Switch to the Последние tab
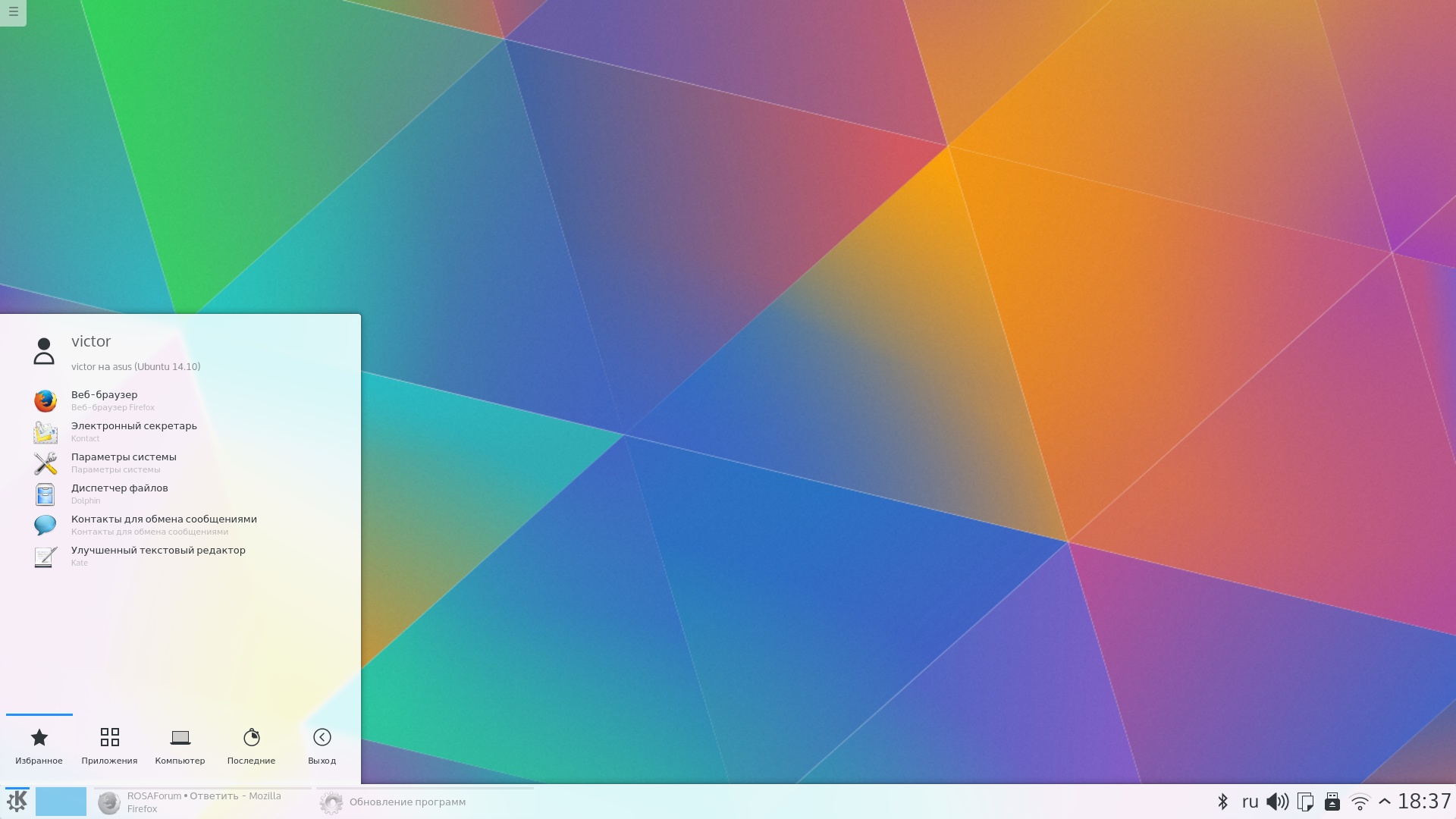This screenshot has height=819, width=1456. [x=251, y=745]
